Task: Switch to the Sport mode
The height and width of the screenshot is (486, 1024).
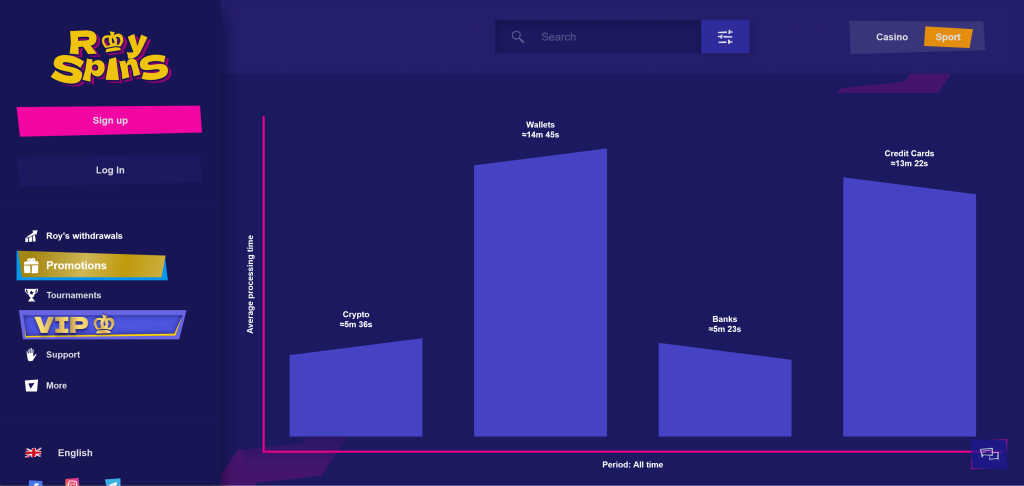Action: pos(948,37)
